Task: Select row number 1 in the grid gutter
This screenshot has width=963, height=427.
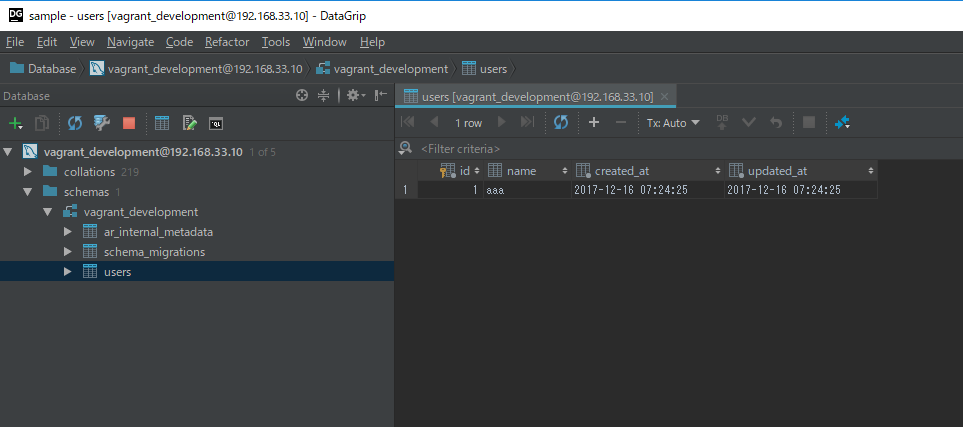Action: (406, 190)
